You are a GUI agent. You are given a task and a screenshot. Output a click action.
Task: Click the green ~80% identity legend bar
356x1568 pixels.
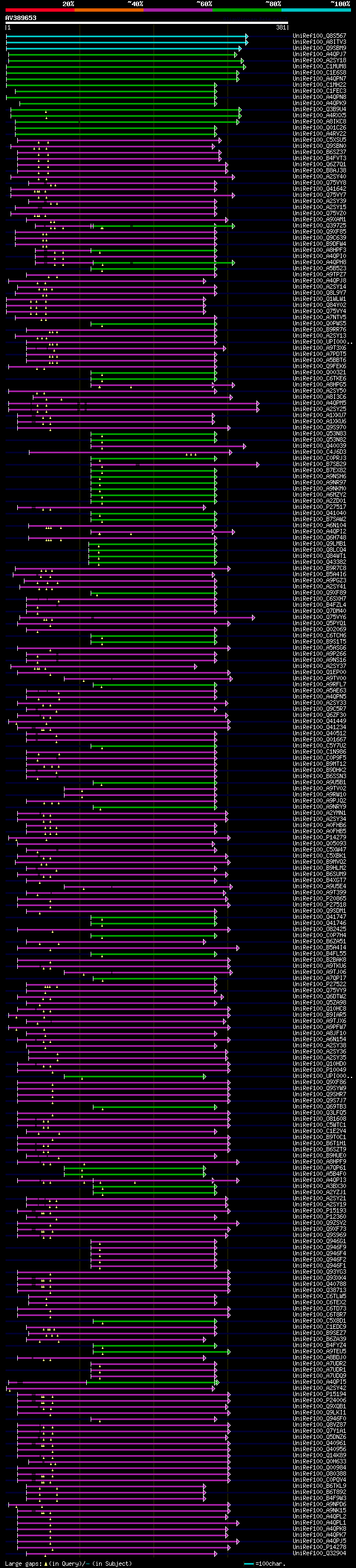(x=247, y=10)
